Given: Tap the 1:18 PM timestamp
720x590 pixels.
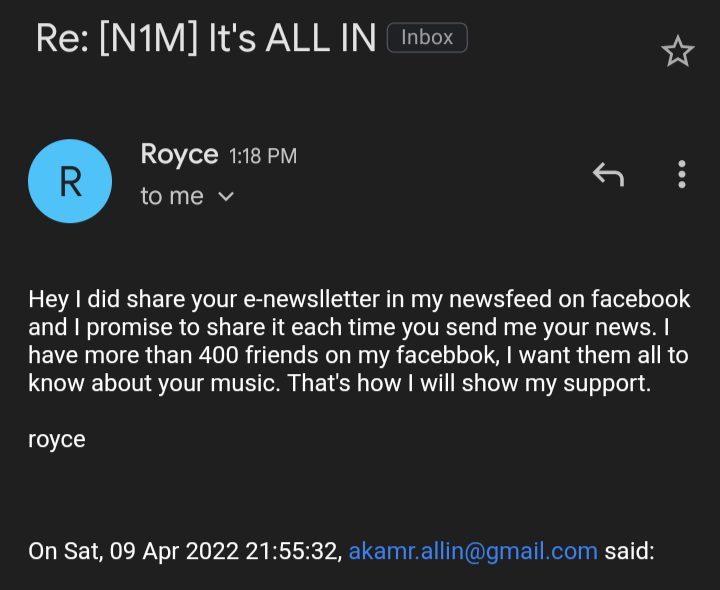Looking at the screenshot, I should (x=263, y=156).
